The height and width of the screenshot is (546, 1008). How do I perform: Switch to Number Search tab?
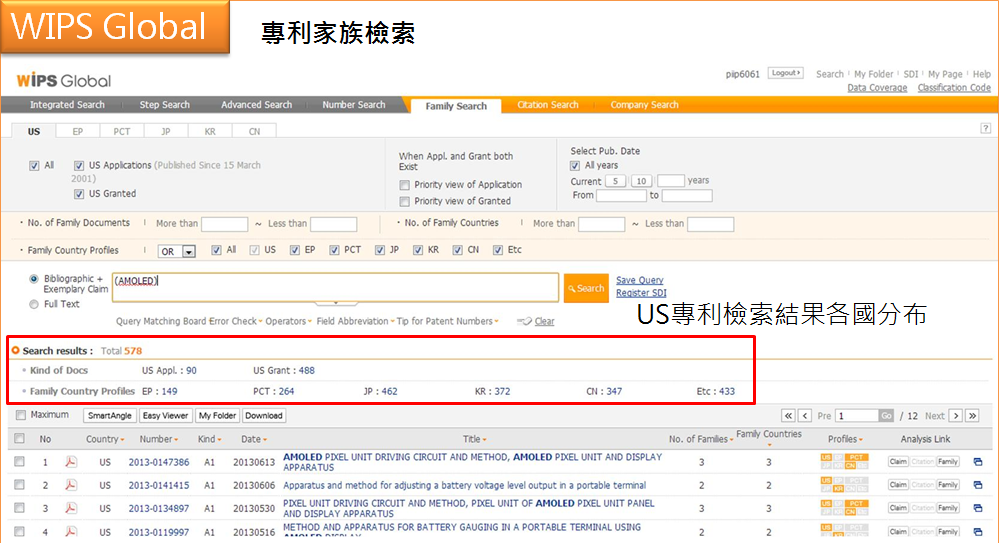point(354,105)
